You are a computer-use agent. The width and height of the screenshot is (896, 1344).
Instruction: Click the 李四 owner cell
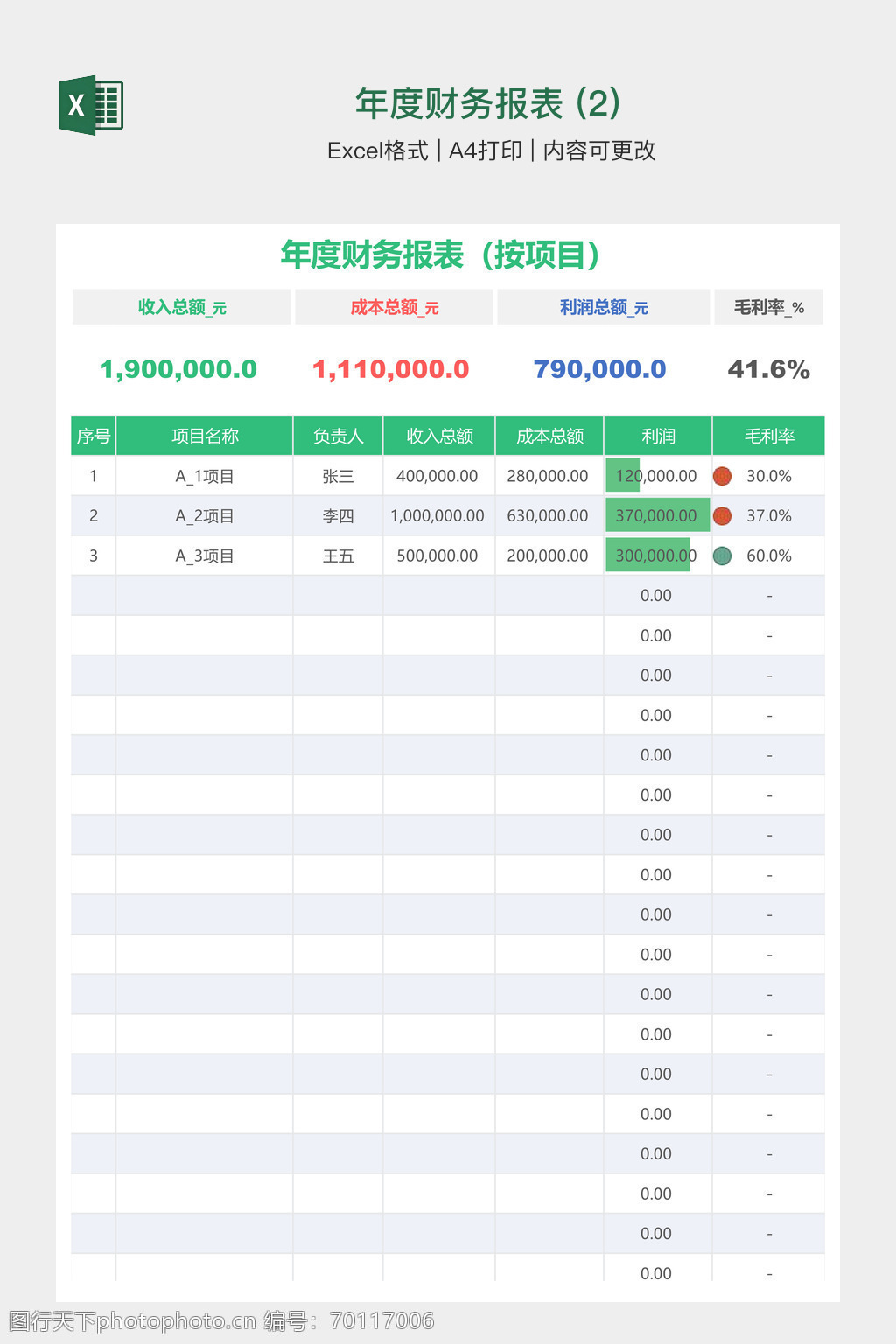click(x=338, y=516)
